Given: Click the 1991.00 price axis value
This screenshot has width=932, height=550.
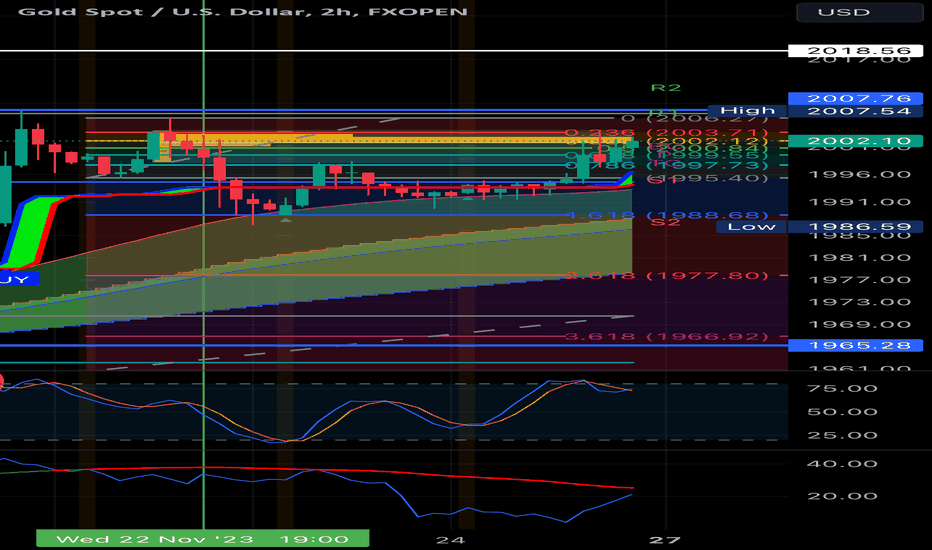Looking at the screenshot, I should click(859, 202).
